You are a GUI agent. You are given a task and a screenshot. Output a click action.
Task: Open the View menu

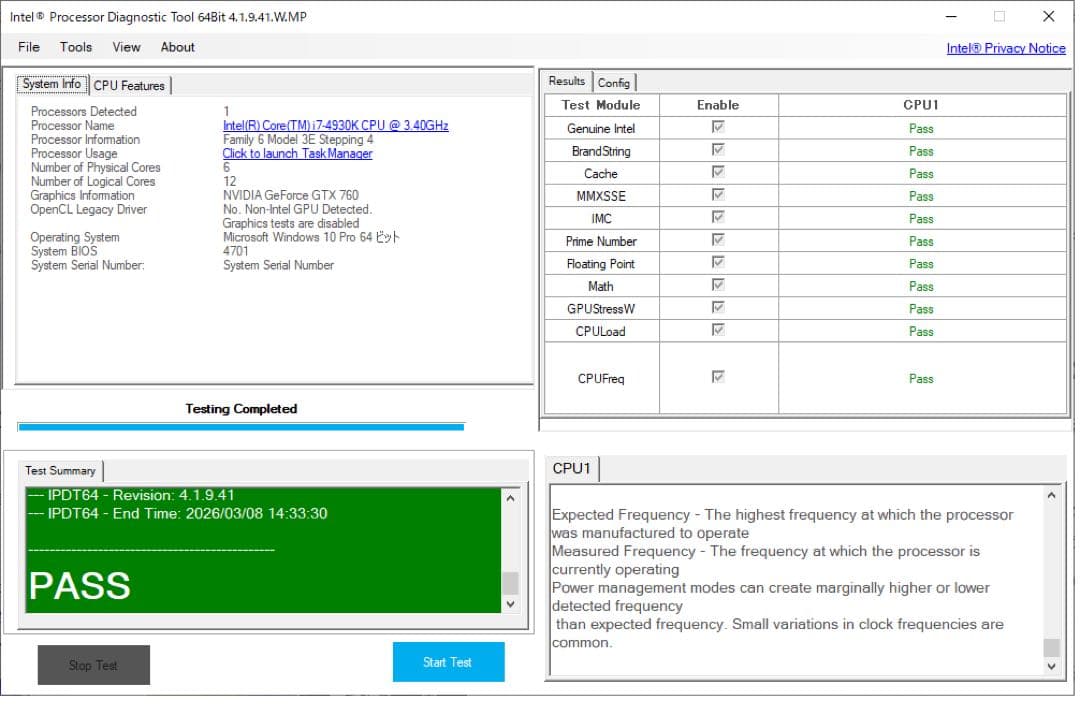coord(126,47)
